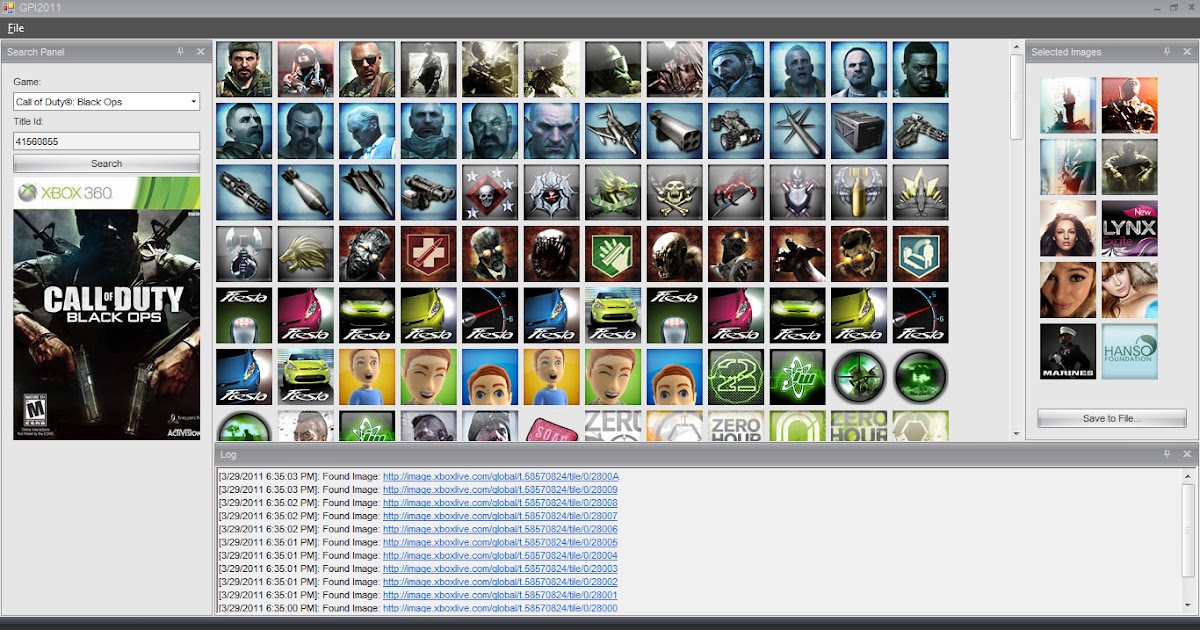Viewport: 1200px width, 630px height.
Task: Pick the teal person shield icon
Action: coord(921,254)
